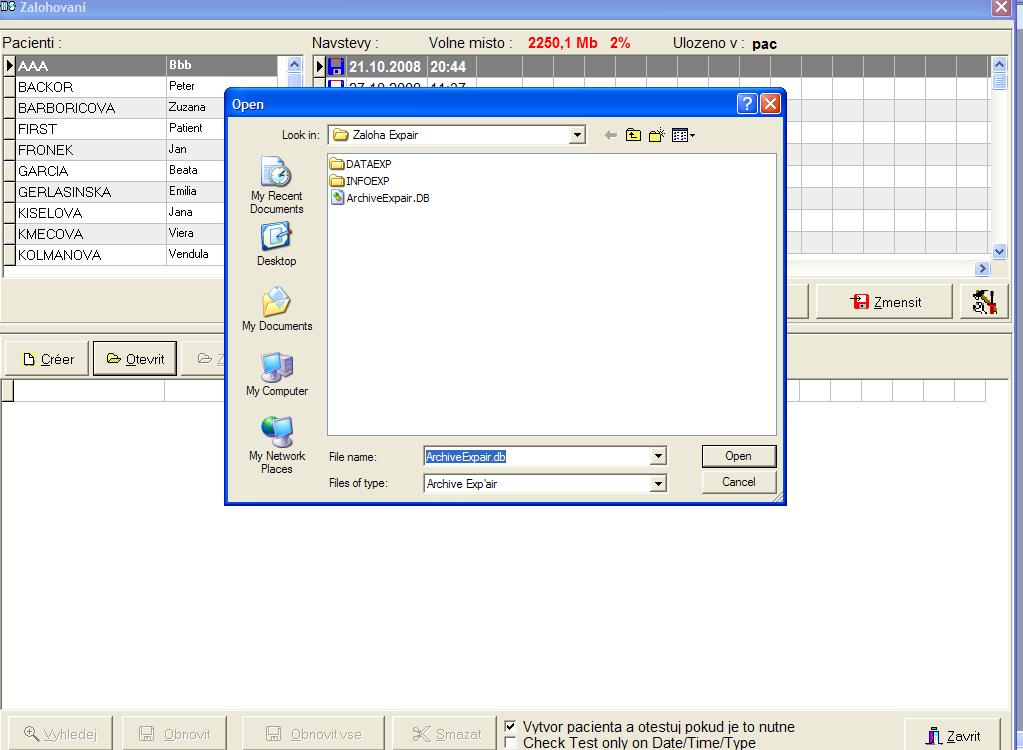1023x750 pixels.
Task: Click the Créer button
Action: point(47,359)
